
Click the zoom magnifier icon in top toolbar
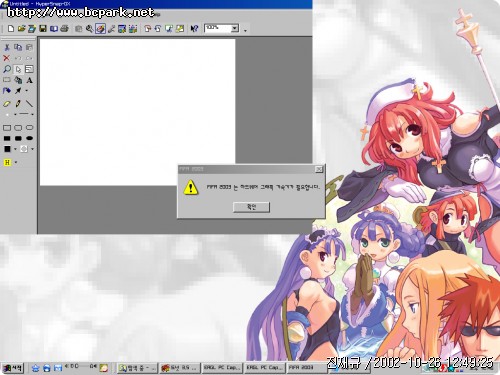tap(89, 29)
